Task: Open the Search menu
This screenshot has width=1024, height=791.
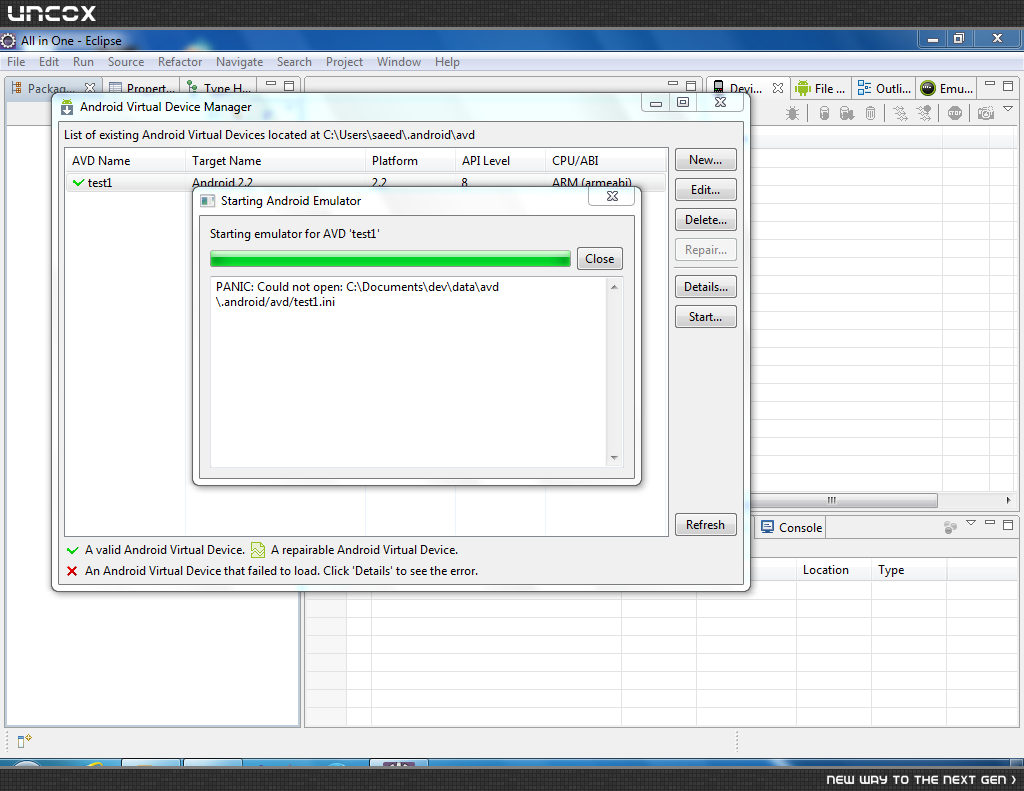Action: tap(294, 62)
